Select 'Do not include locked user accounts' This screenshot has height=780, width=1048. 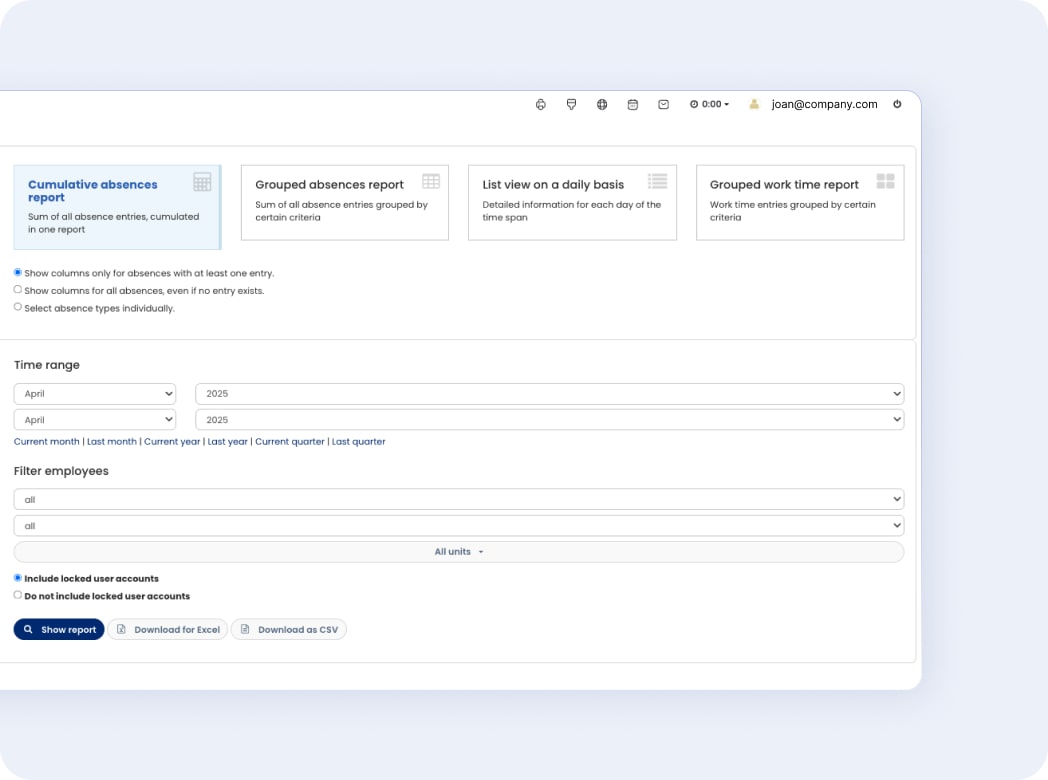(x=18, y=595)
